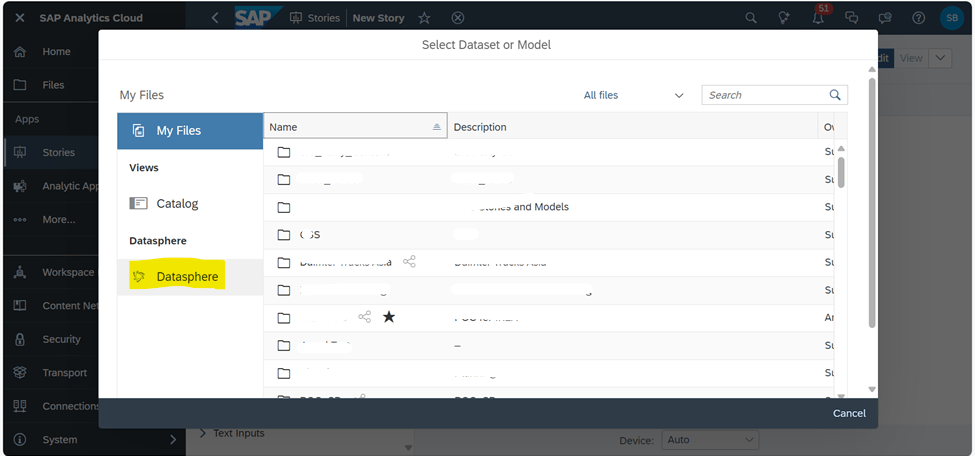Screen dimensions: 975x456
Task: Click the Workspace icon in the sidebar
Action: click(20, 272)
